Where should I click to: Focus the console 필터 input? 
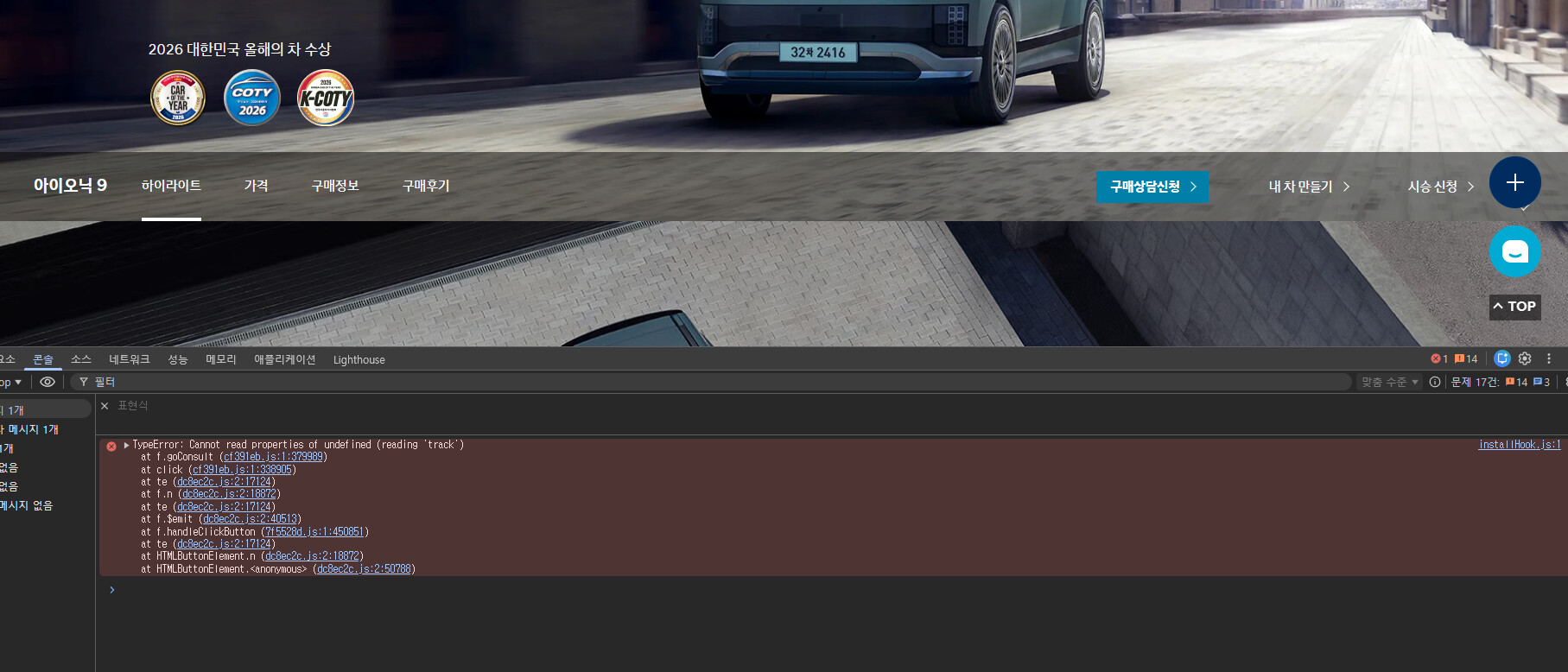click(x=711, y=382)
